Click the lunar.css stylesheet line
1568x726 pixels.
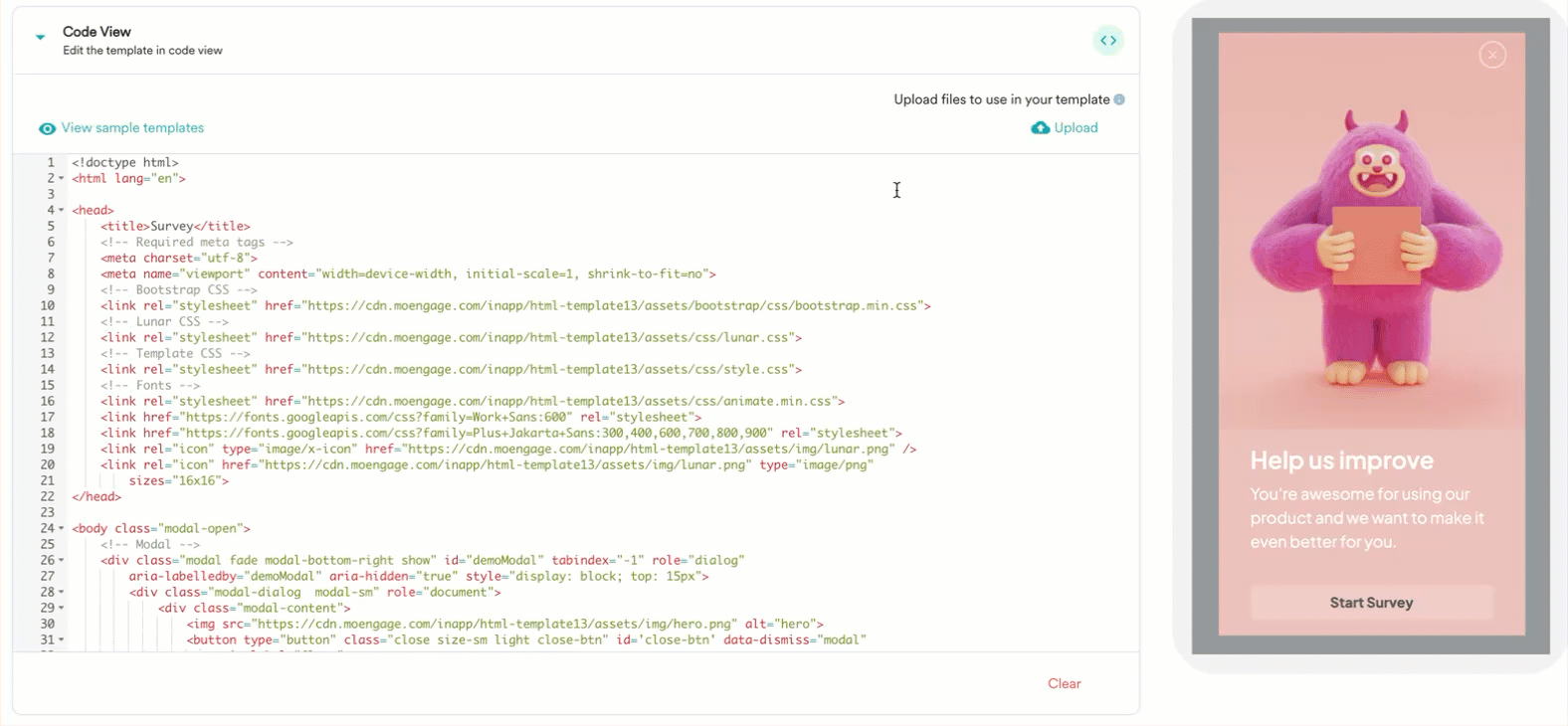[x=451, y=337]
